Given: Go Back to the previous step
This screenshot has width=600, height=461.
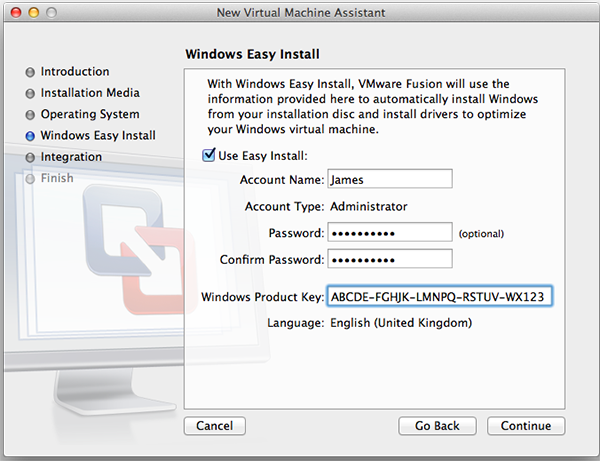Looking at the screenshot, I should [437, 426].
